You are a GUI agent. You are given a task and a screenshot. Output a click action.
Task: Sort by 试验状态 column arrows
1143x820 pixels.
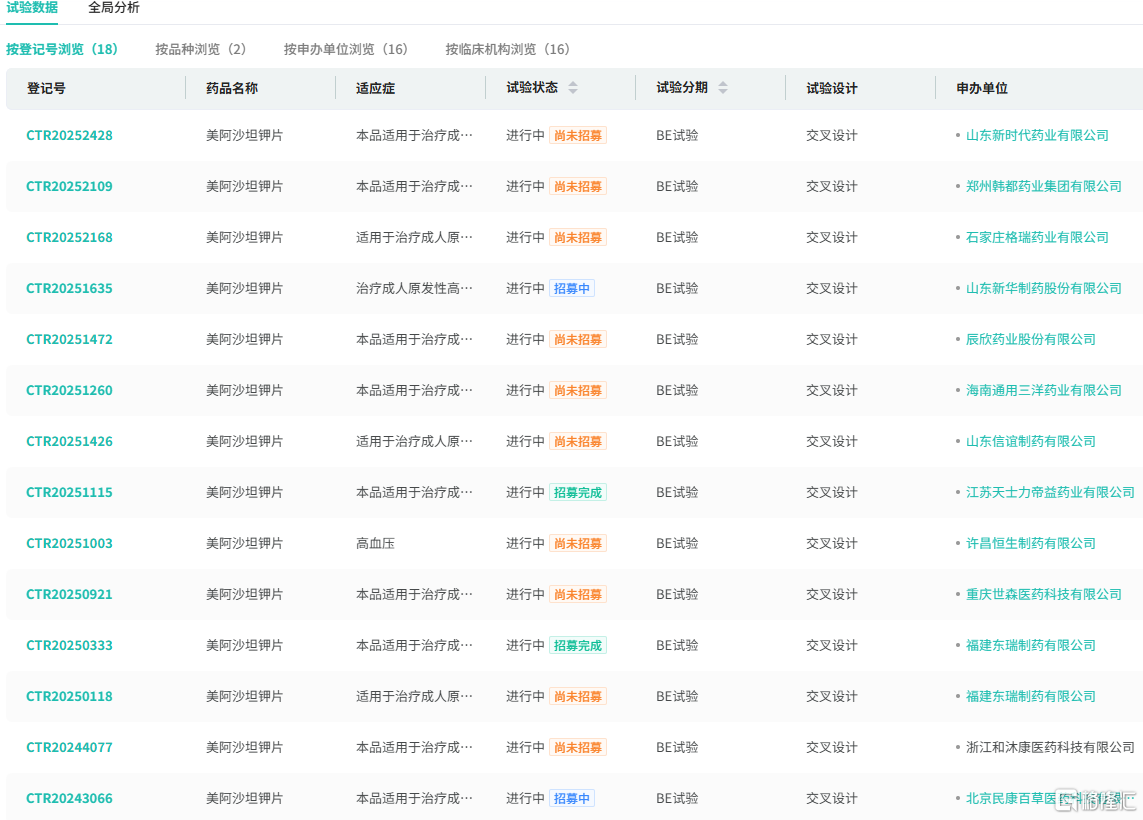[x=573, y=87]
